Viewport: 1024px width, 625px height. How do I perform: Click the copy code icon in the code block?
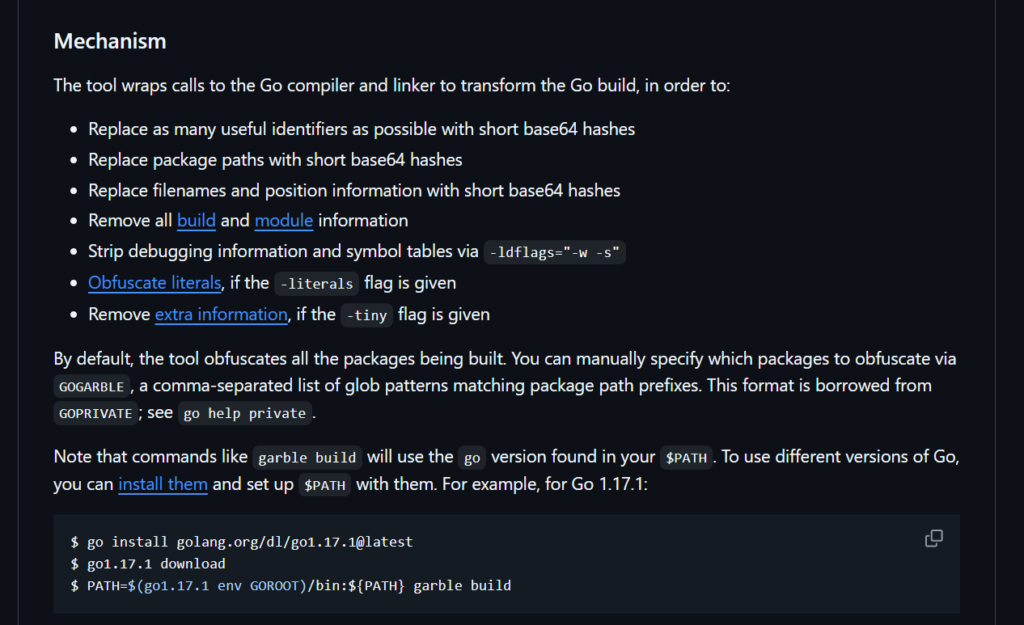(x=934, y=539)
